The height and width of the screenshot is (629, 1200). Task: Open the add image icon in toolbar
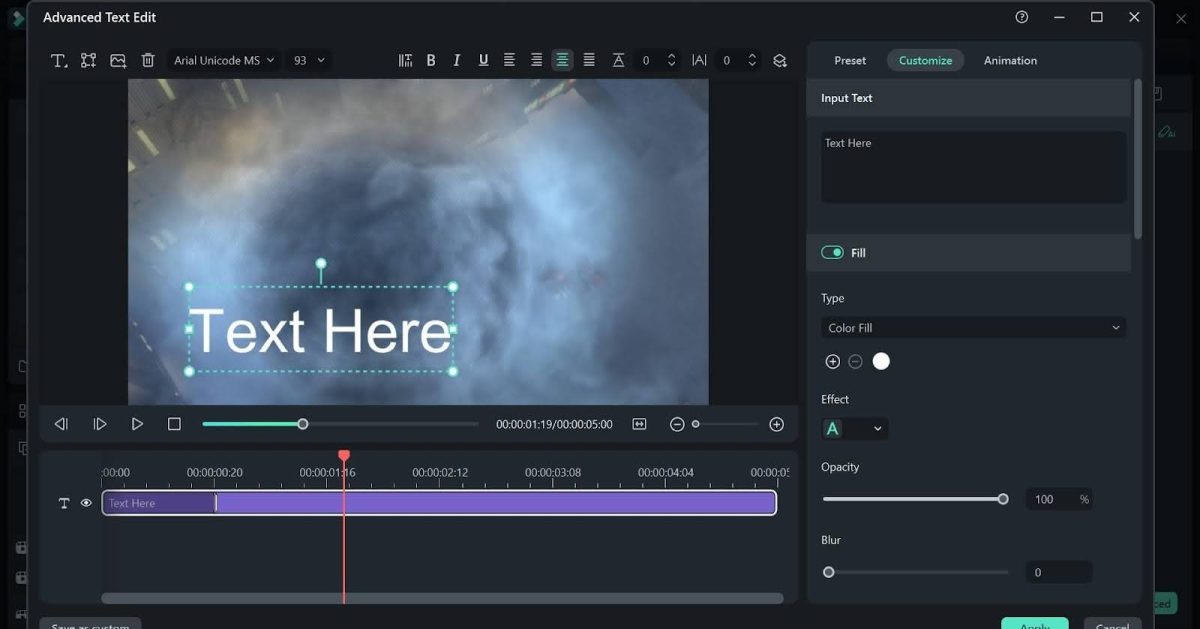pos(117,60)
